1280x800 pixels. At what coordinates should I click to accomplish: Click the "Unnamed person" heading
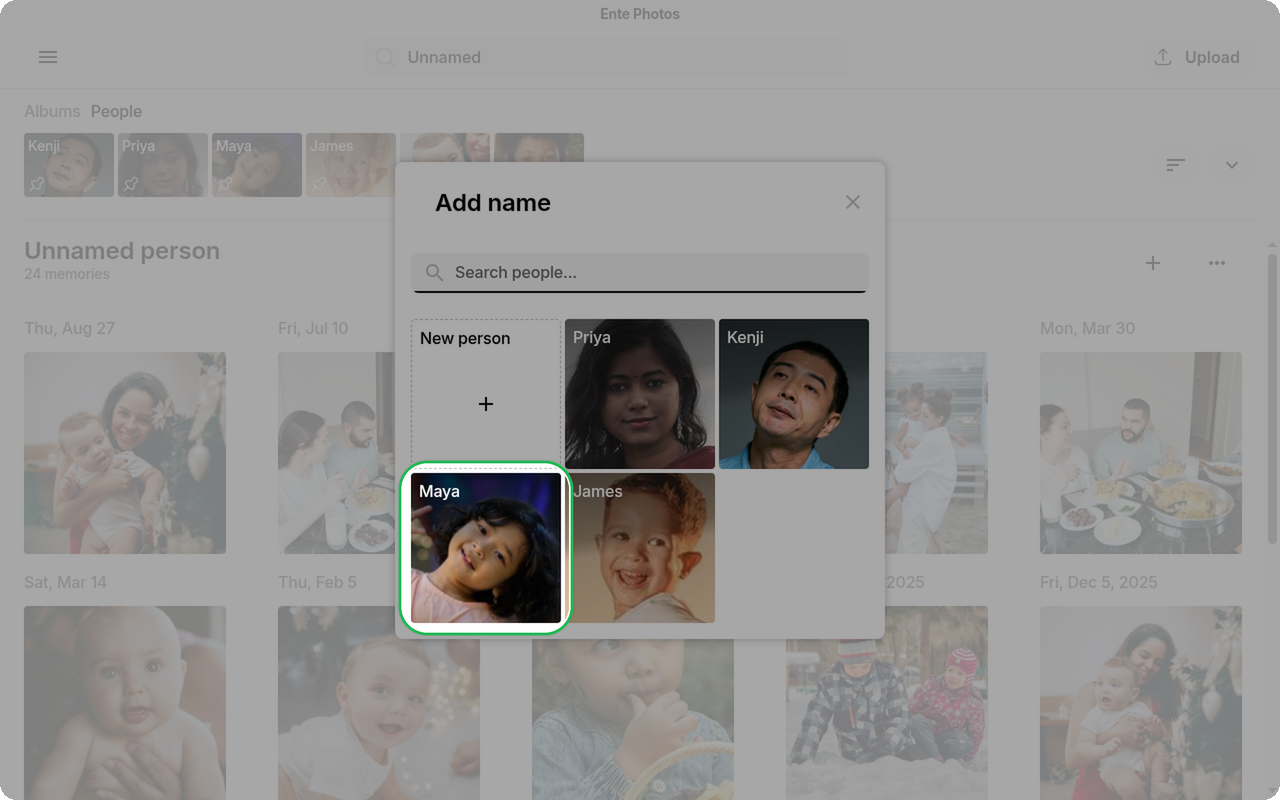coord(122,251)
